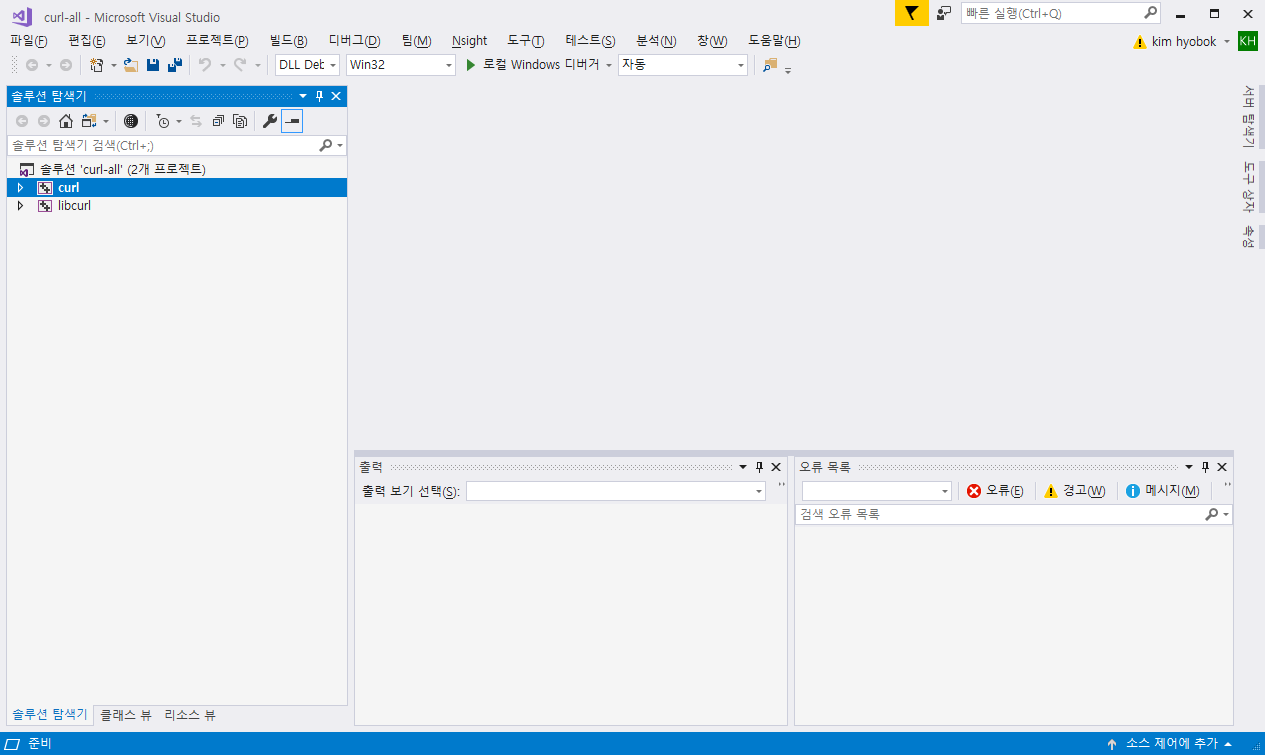Click the Sync with Active Document icon
Viewport: 1265px width, 755px height.
pos(196,121)
